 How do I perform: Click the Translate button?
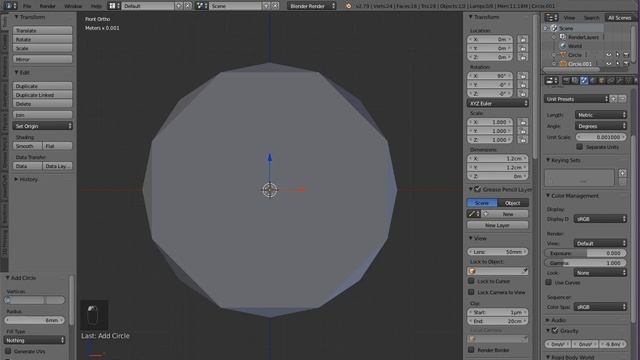(42, 30)
